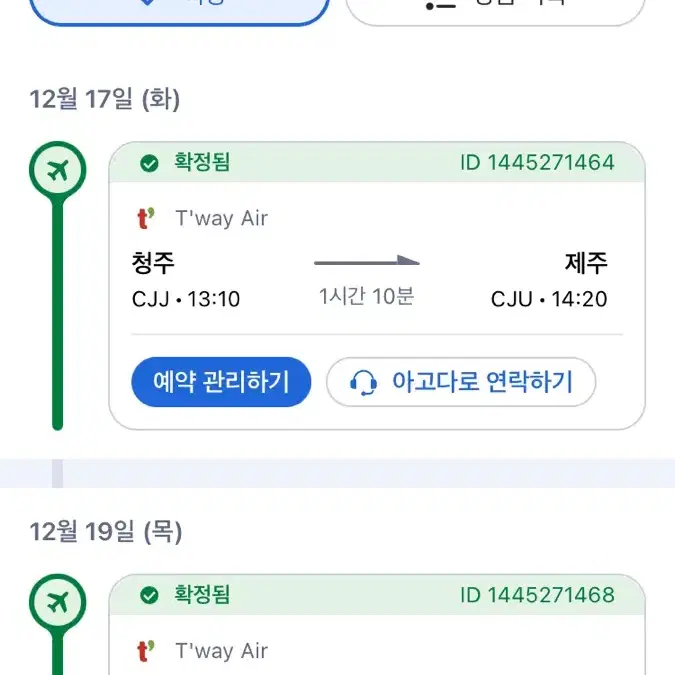Click the plane icon for December 17
The height and width of the screenshot is (675, 675).
[58, 170]
